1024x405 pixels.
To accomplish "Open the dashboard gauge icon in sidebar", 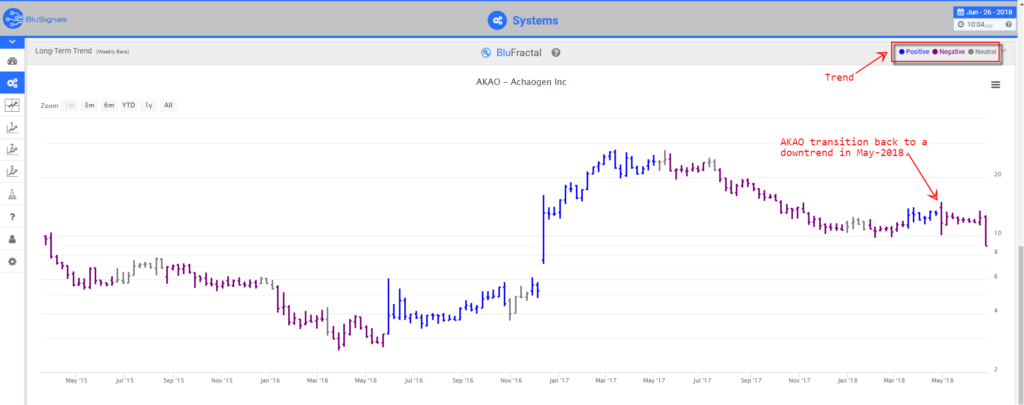I will 12,62.
